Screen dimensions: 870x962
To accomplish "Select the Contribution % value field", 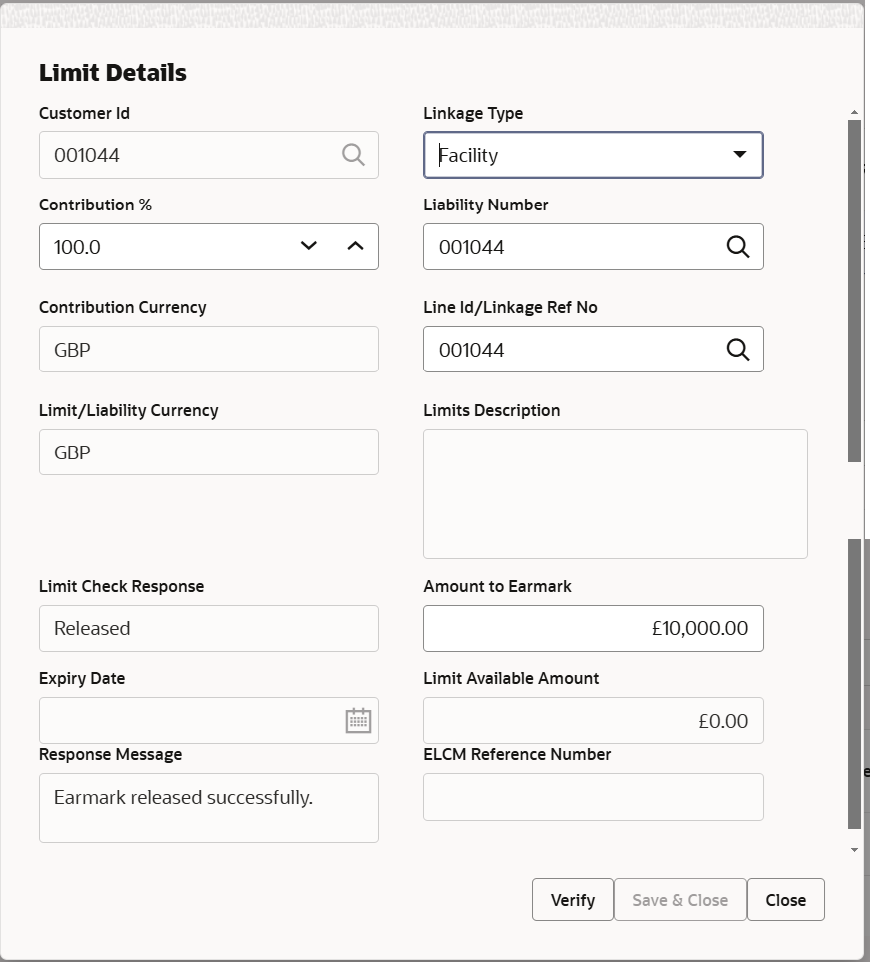I will (160, 246).
